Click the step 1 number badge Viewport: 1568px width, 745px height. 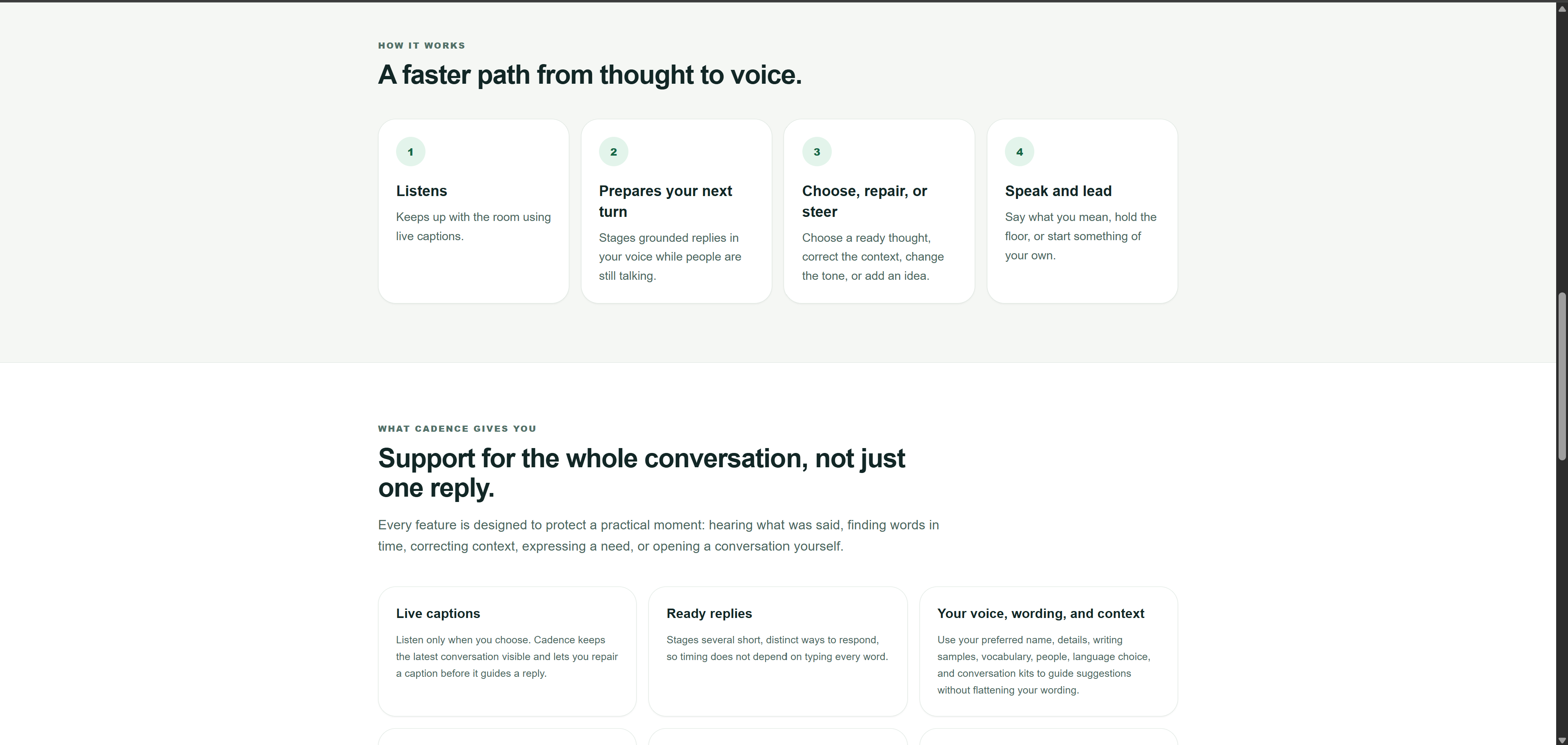pos(410,152)
